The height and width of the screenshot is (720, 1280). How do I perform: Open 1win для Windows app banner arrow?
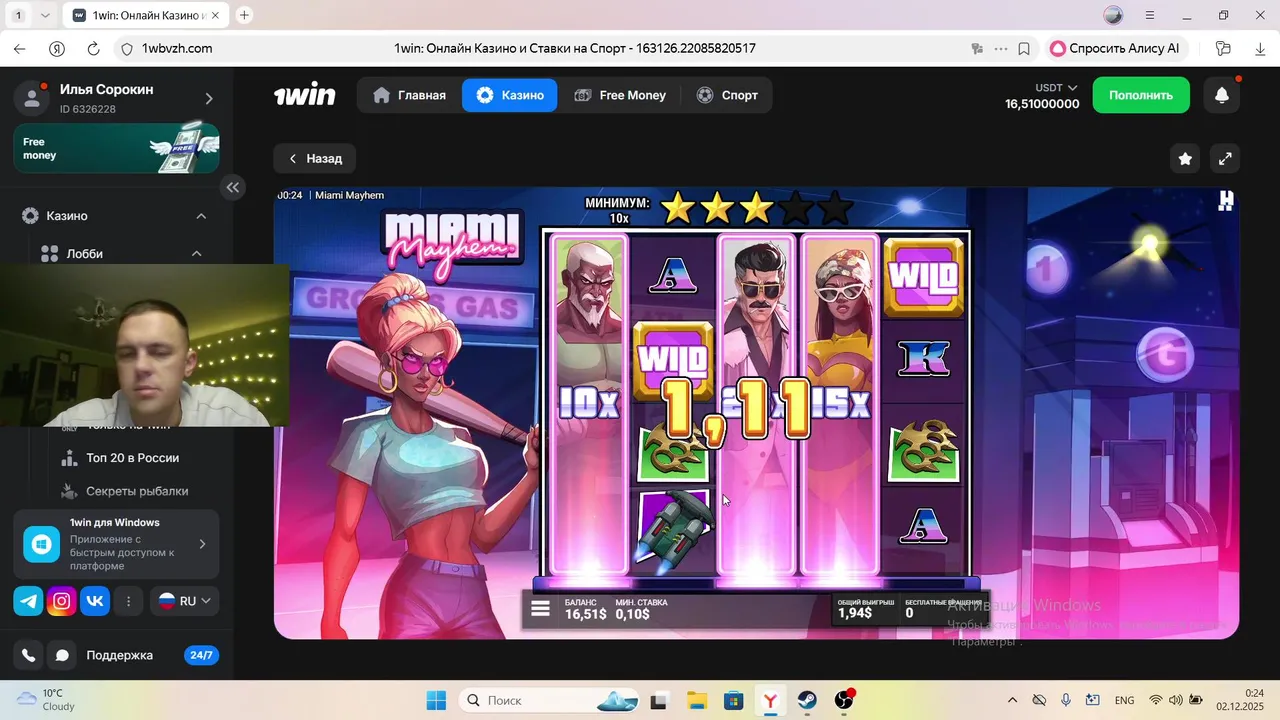coord(202,544)
